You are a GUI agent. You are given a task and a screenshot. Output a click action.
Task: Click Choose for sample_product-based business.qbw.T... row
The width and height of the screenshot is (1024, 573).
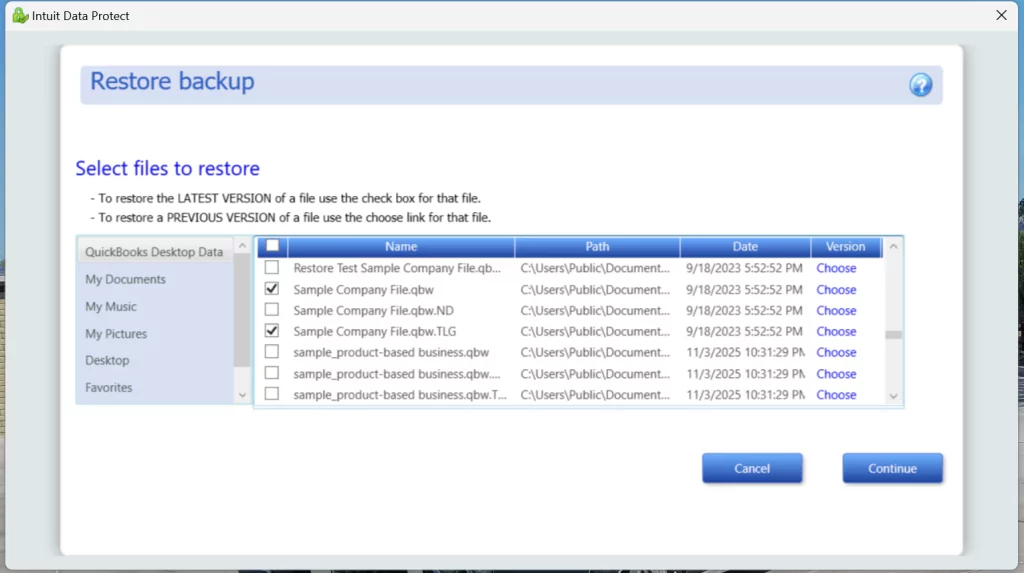coord(836,395)
